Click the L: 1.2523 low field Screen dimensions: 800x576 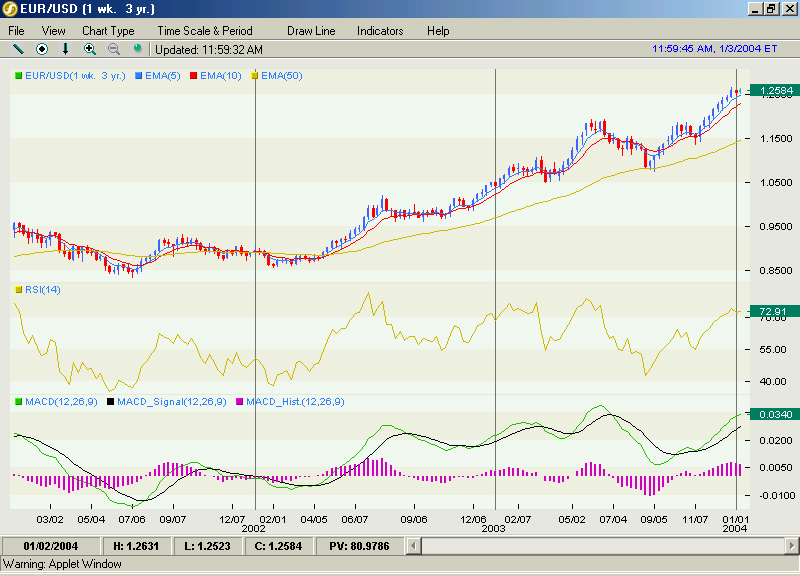207,546
